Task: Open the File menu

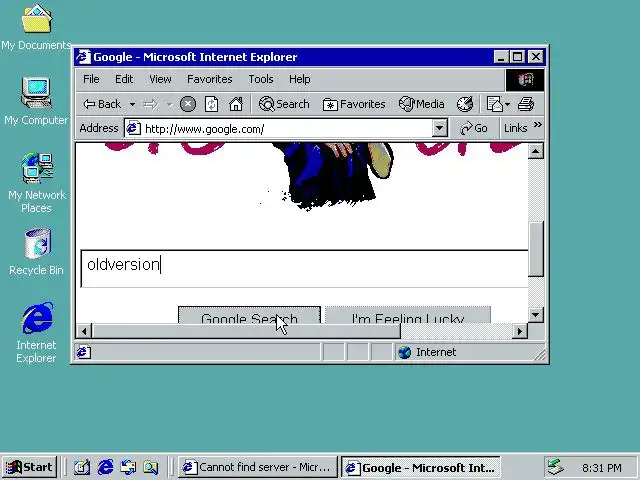Action: [91, 79]
